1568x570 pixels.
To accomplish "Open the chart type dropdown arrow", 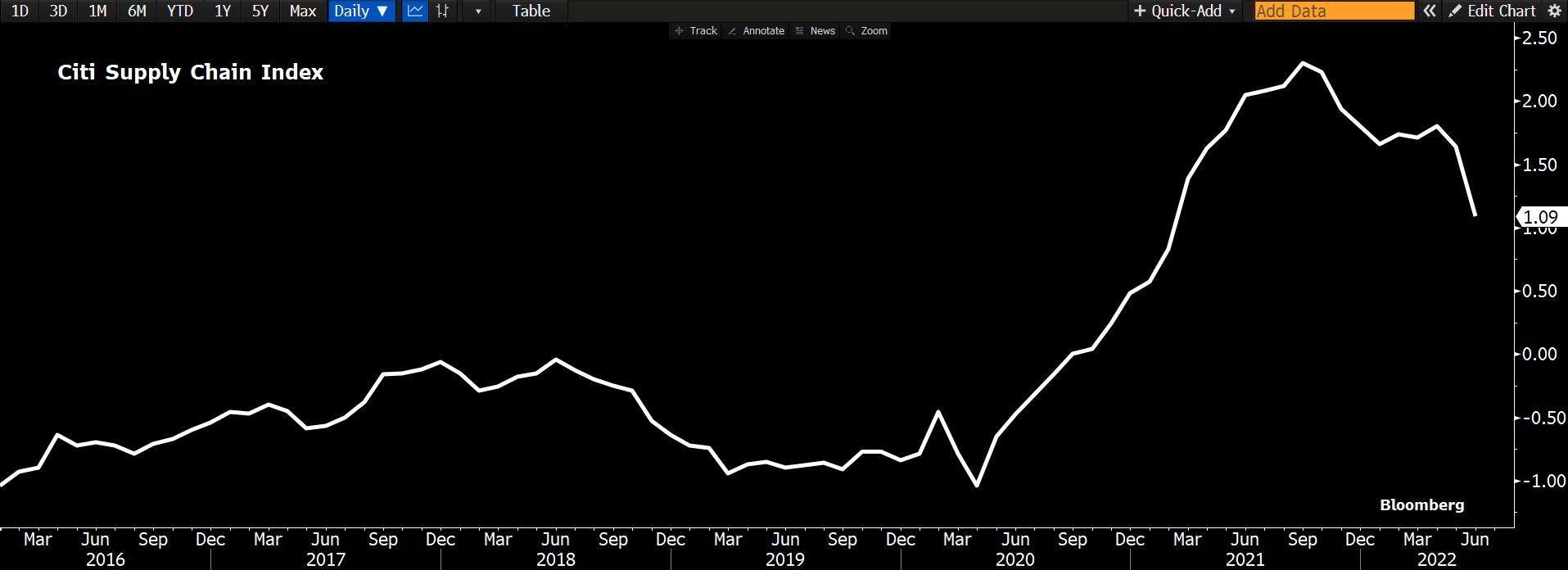I will click(478, 11).
